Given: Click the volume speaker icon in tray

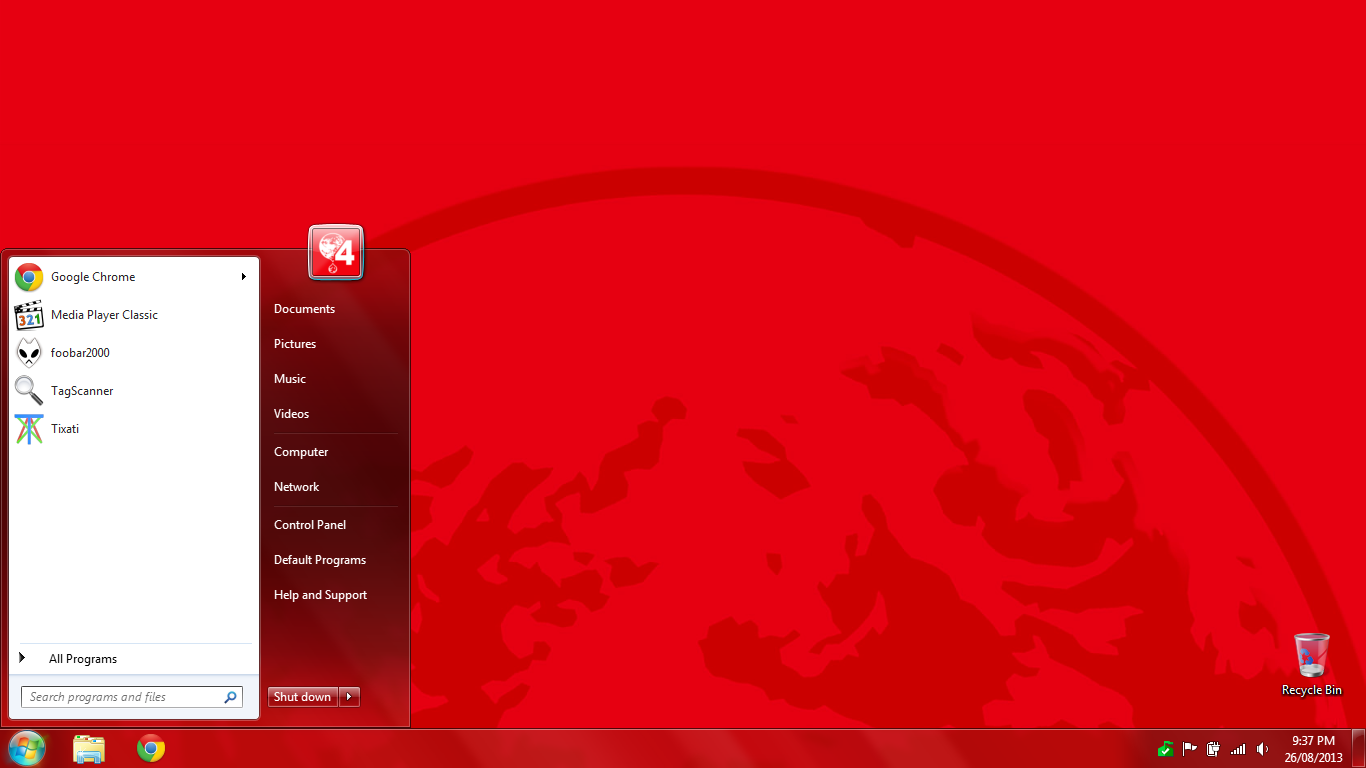Looking at the screenshot, I should pyautogui.click(x=1263, y=749).
